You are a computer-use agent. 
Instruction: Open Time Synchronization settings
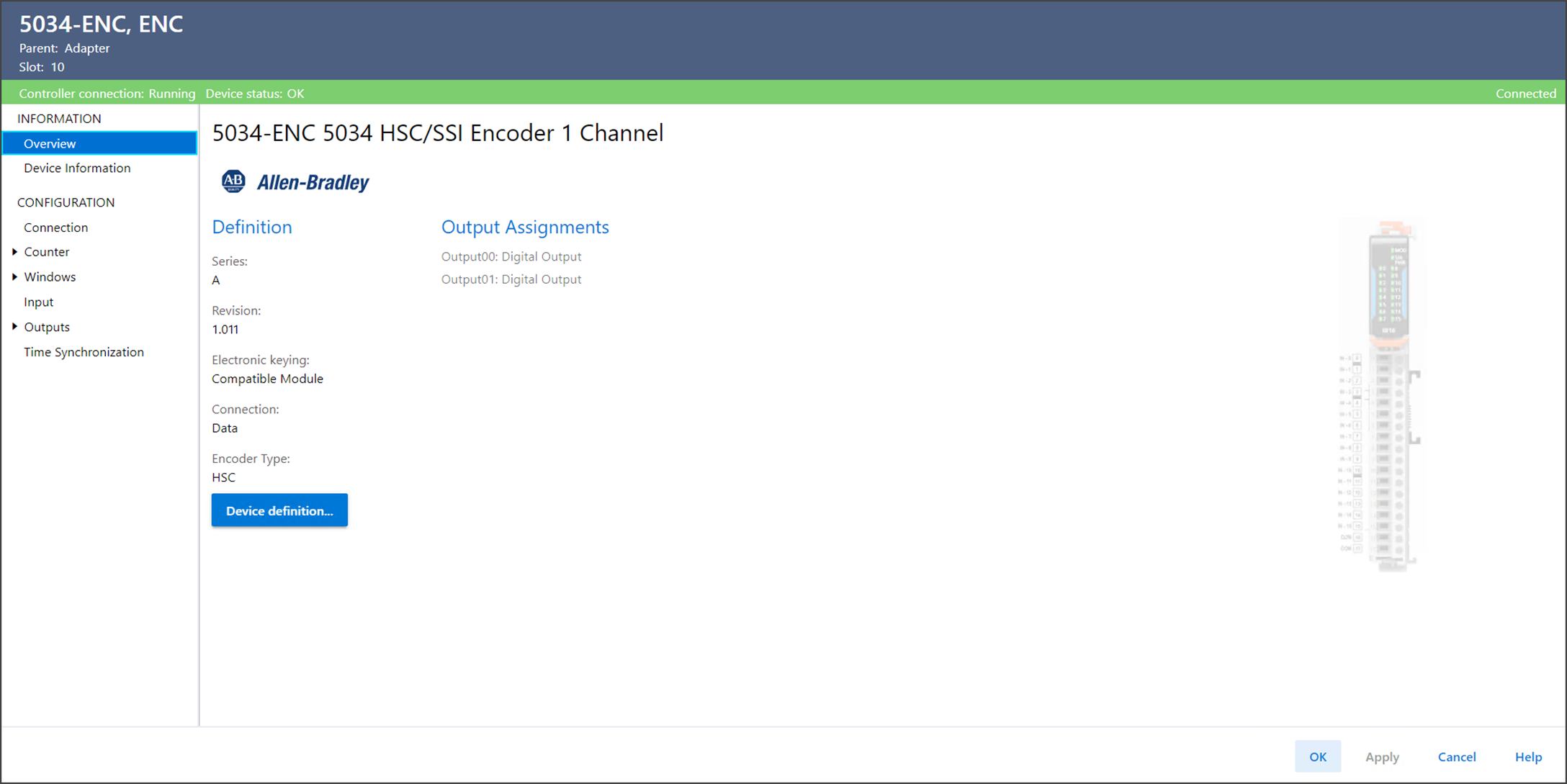point(84,352)
